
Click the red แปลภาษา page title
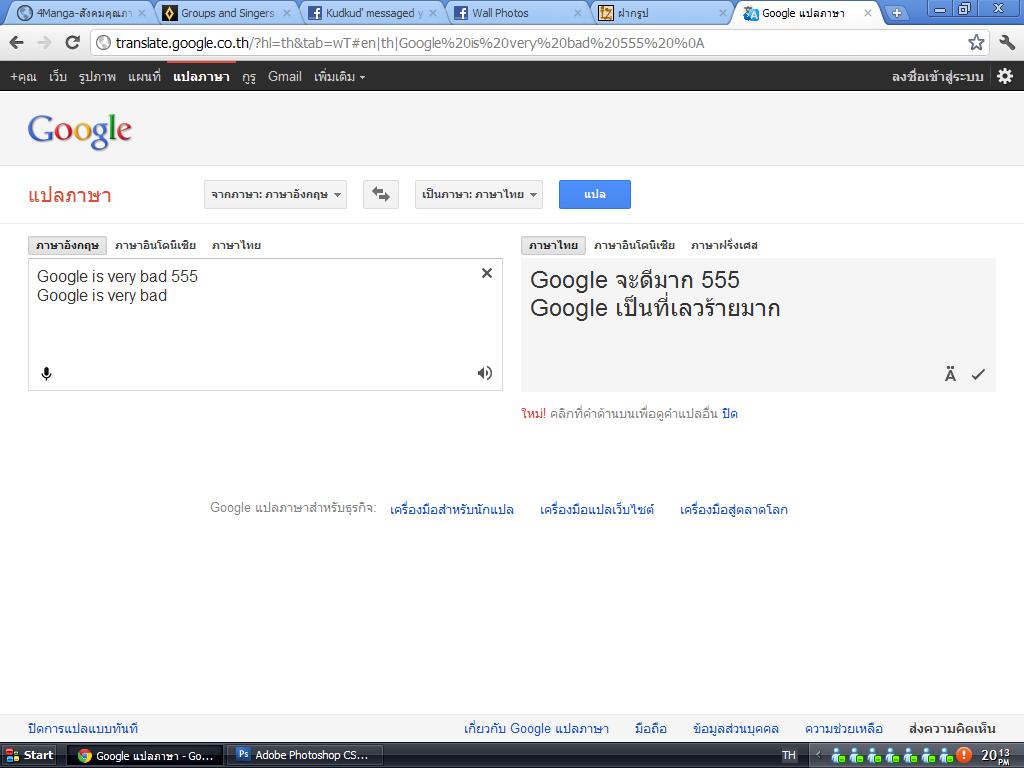point(70,195)
